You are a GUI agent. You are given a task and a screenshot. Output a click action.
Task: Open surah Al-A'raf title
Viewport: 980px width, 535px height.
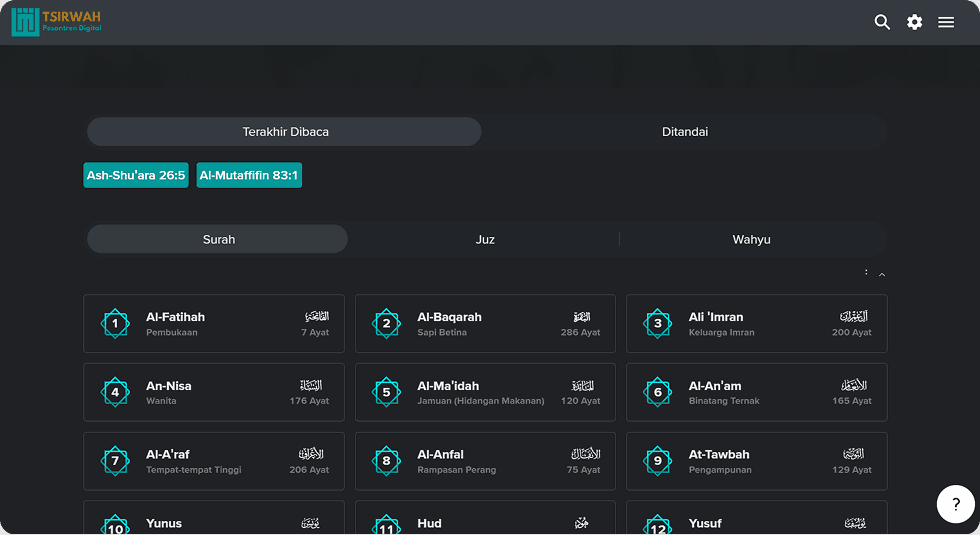click(168, 454)
